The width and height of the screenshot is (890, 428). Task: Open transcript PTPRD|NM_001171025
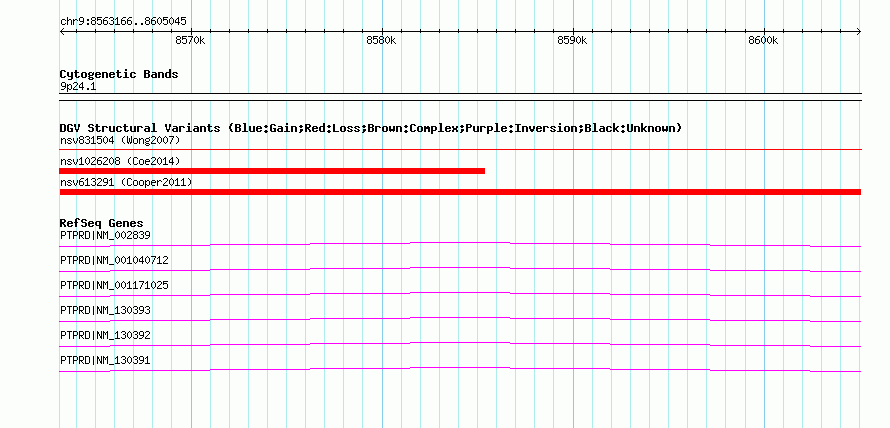pyautogui.click(x=114, y=285)
